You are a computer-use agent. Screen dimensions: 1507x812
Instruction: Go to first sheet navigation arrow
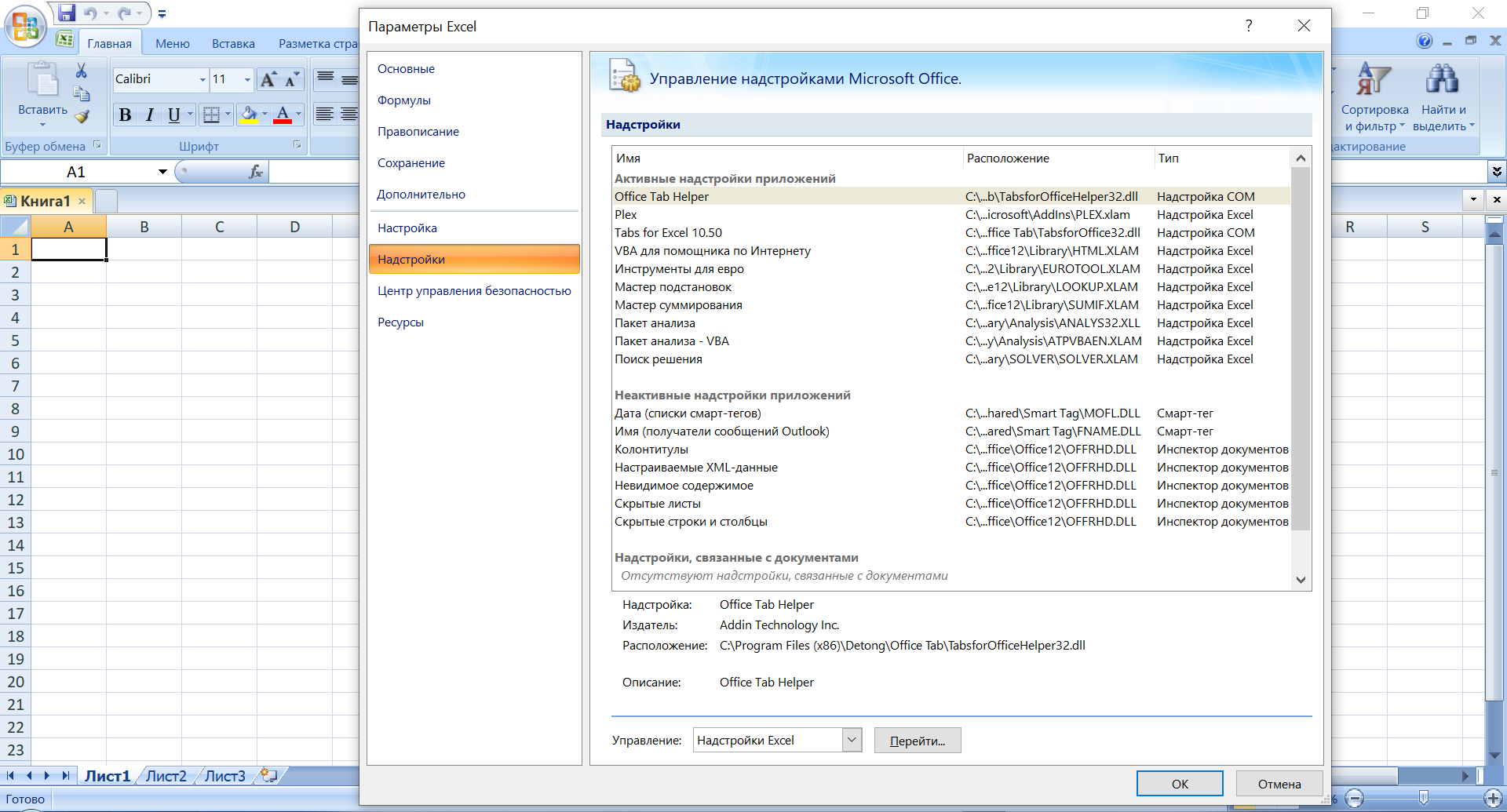pos(11,776)
